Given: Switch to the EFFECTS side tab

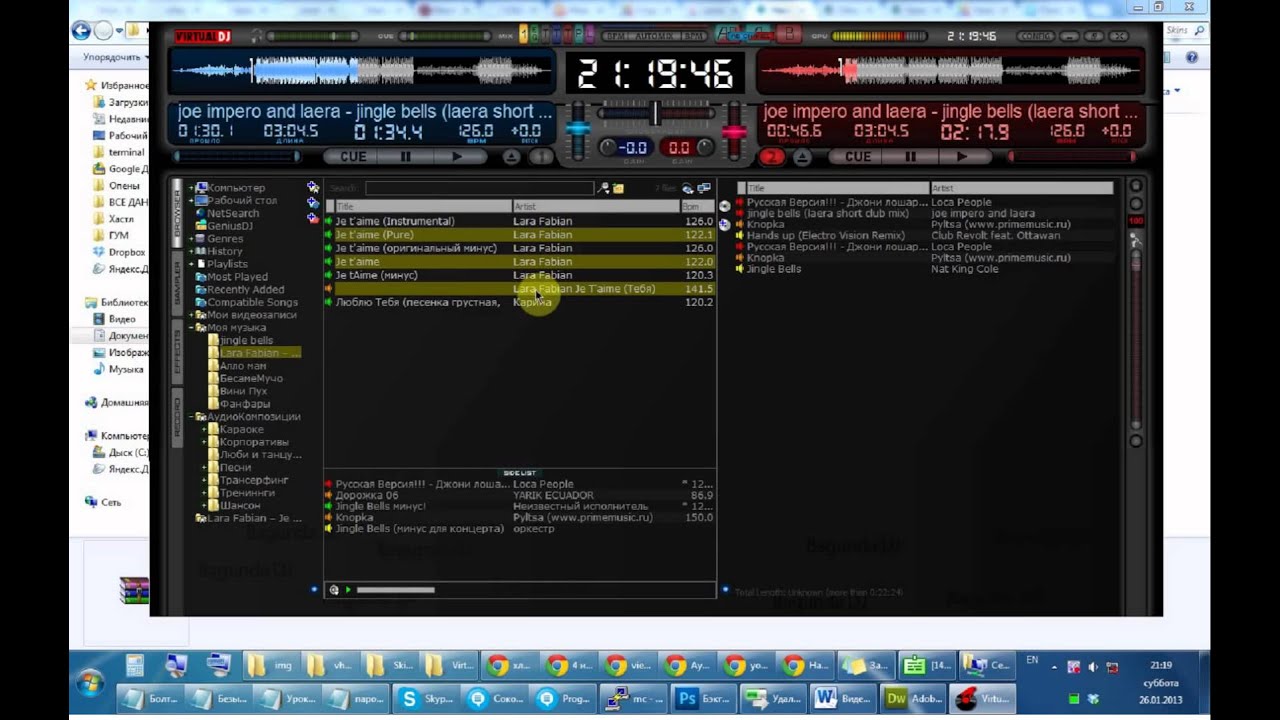Looking at the screenshot, I should [178, 352].
